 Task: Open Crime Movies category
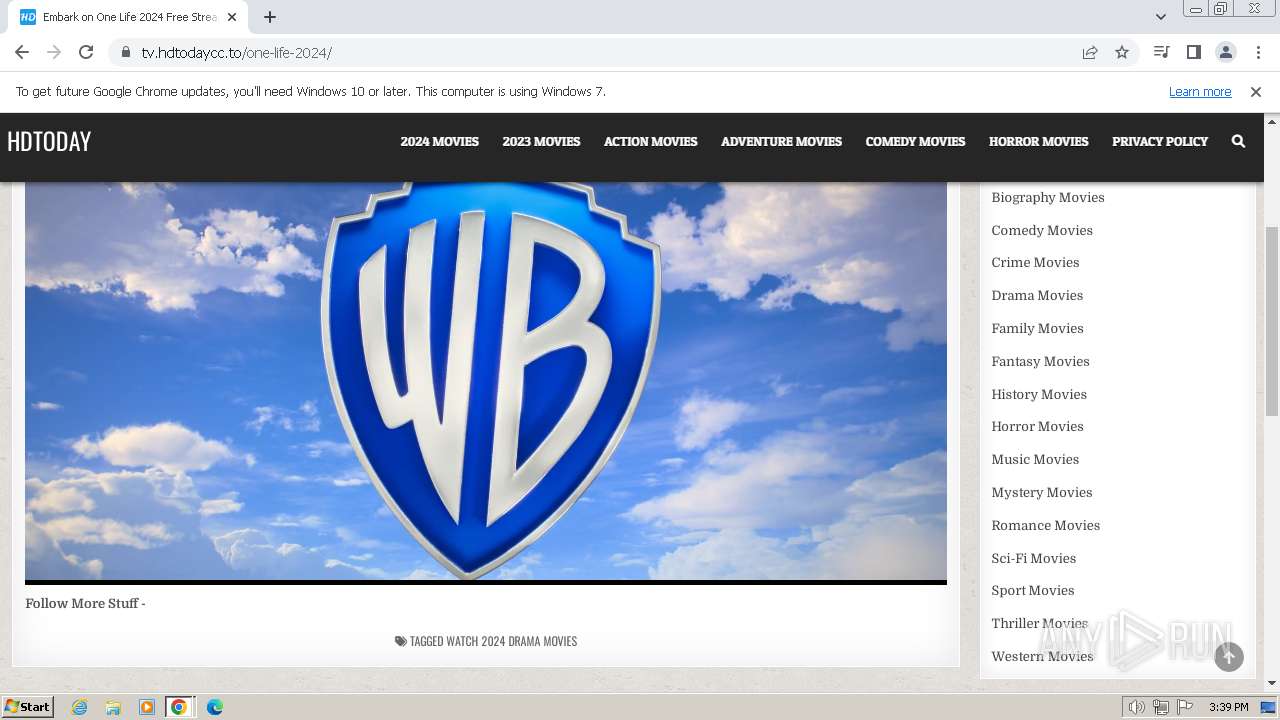pyautogui.click(x=1035, y=263)
